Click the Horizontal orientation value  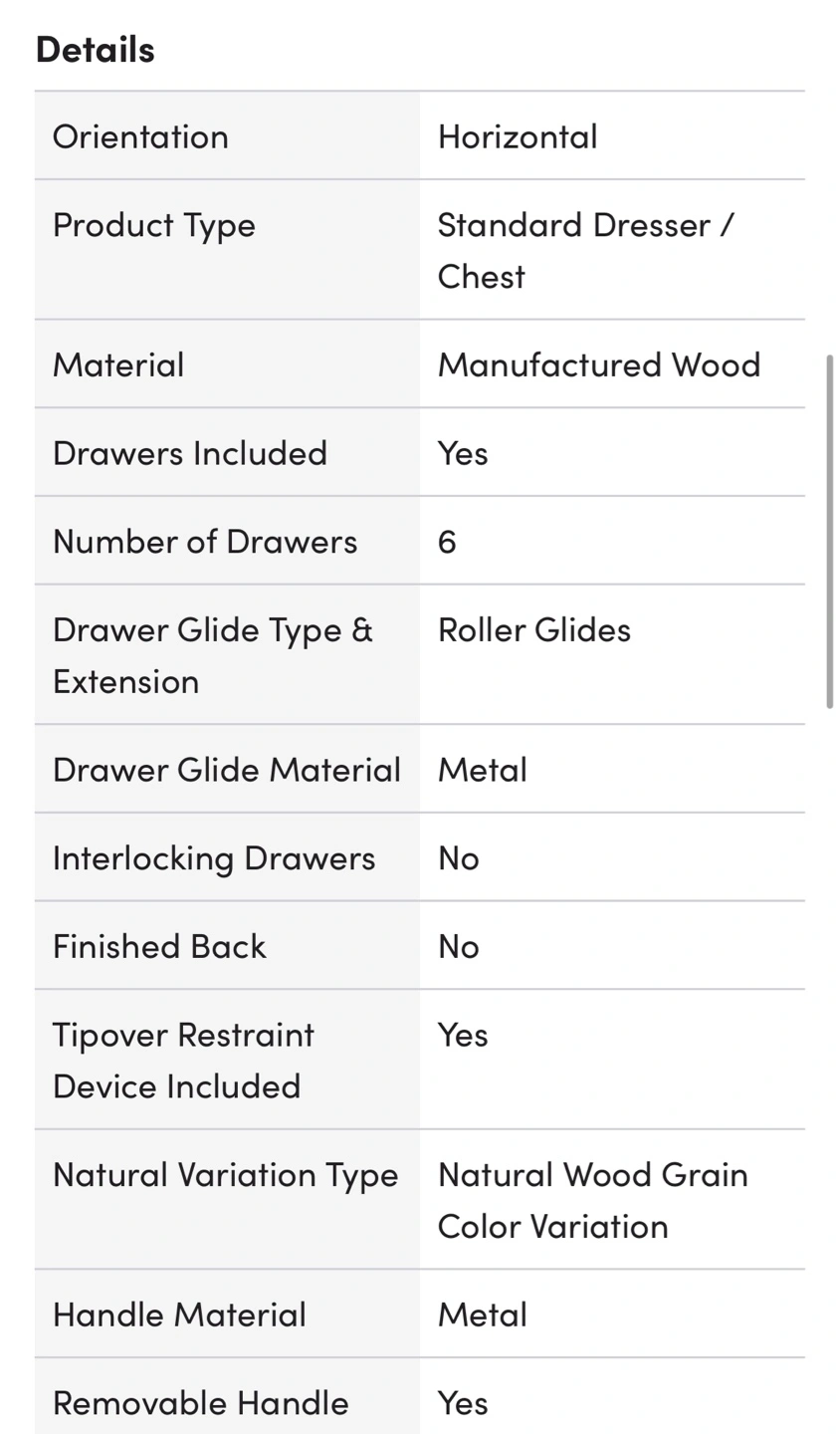click(x=518, y=136)
